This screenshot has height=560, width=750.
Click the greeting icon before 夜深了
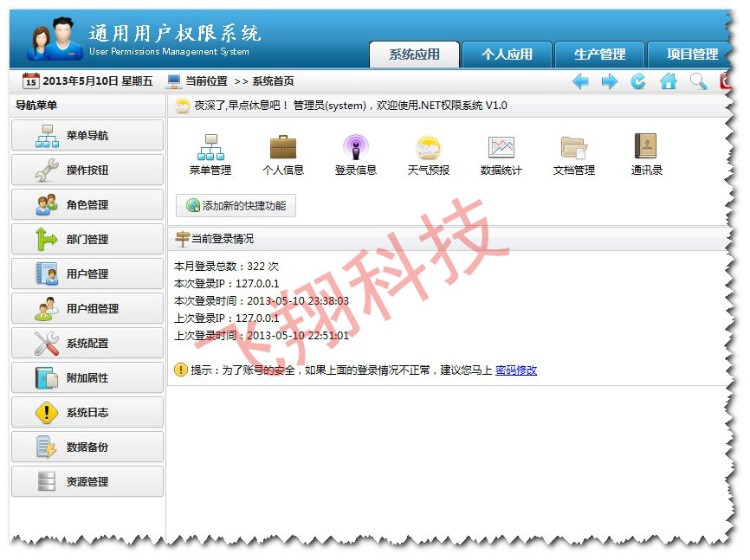point(182,106)
